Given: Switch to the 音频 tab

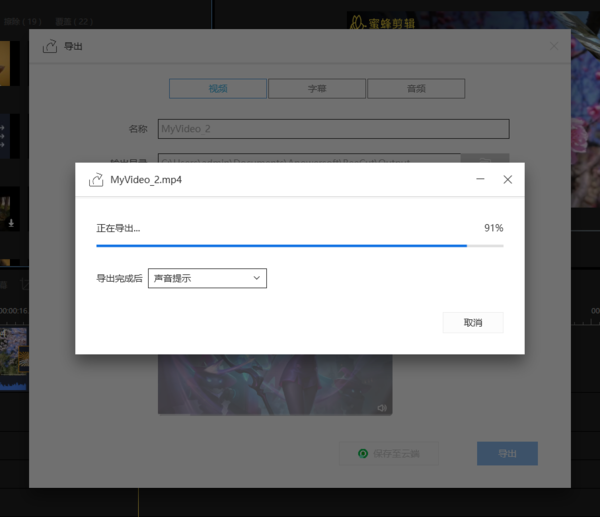Looking at the screenshot, I should [x=415, y=89].
